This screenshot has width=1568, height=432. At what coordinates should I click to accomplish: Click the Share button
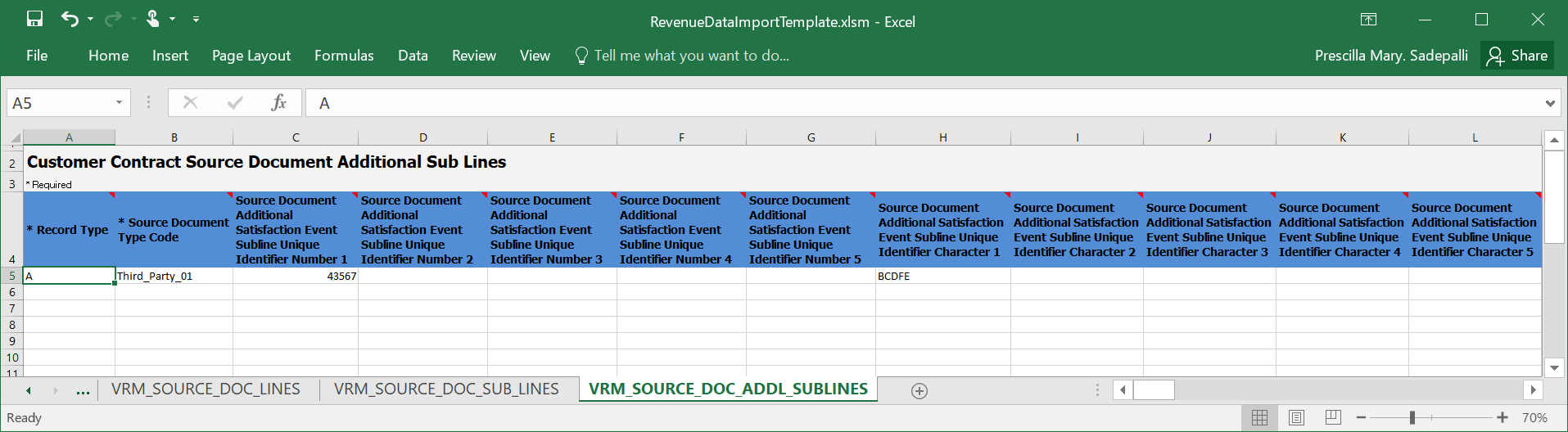click(1517, 56)
